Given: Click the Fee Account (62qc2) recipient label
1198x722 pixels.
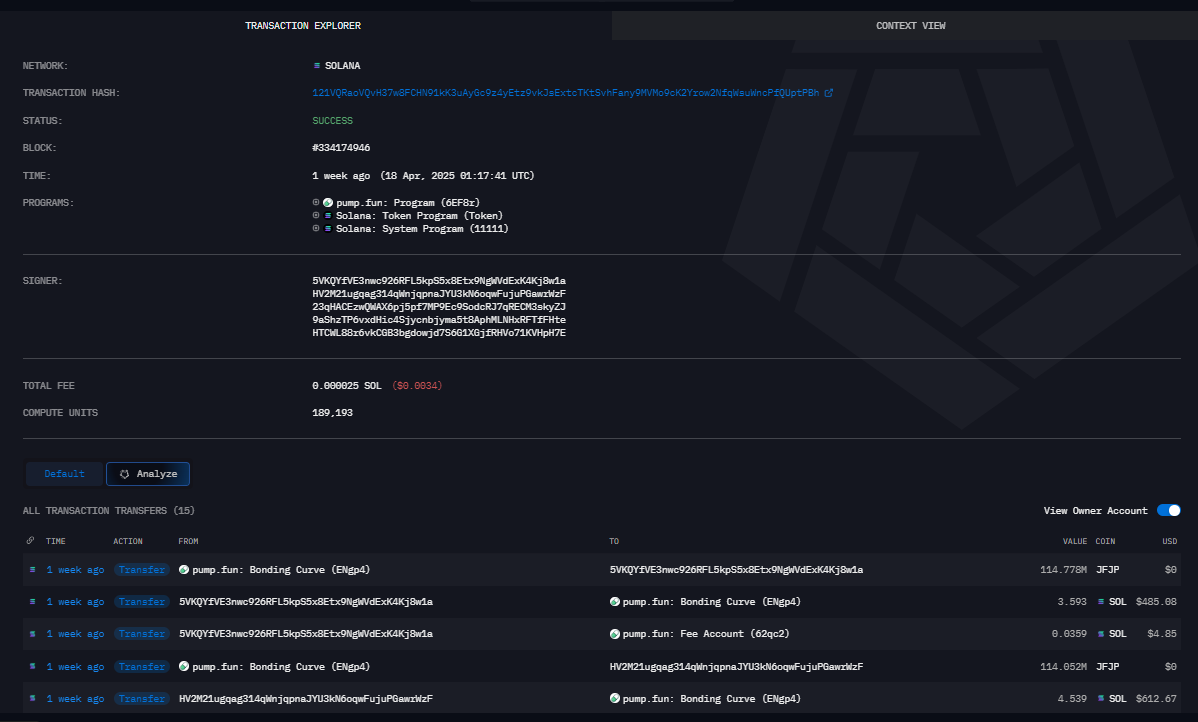Looking at the screenshot, I should pos(706,634).
